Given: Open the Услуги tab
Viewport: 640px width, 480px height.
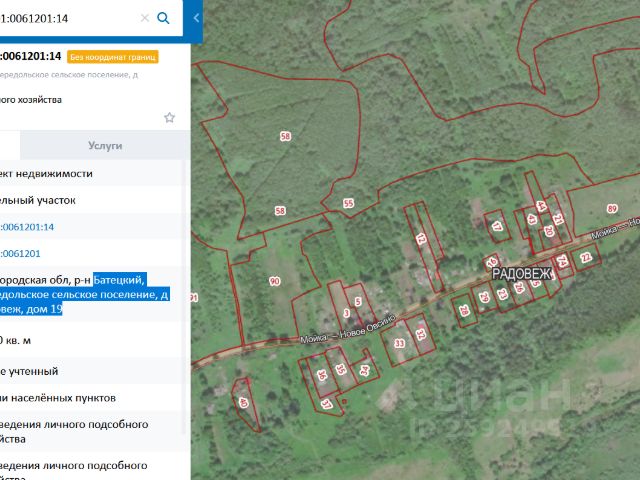Looking at the screenshot, I should coord(105,145).
